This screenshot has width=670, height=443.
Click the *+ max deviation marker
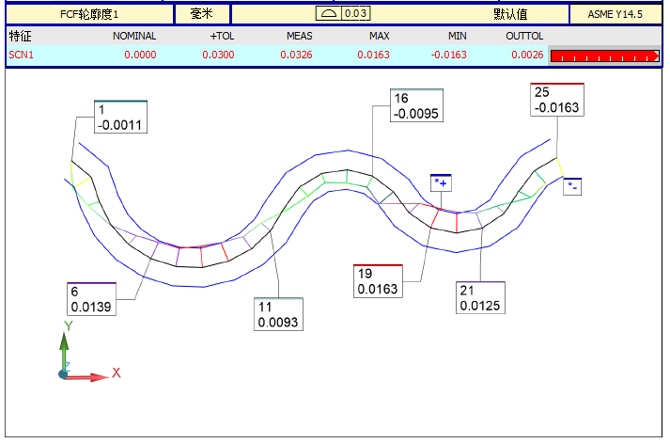(440, 183)
